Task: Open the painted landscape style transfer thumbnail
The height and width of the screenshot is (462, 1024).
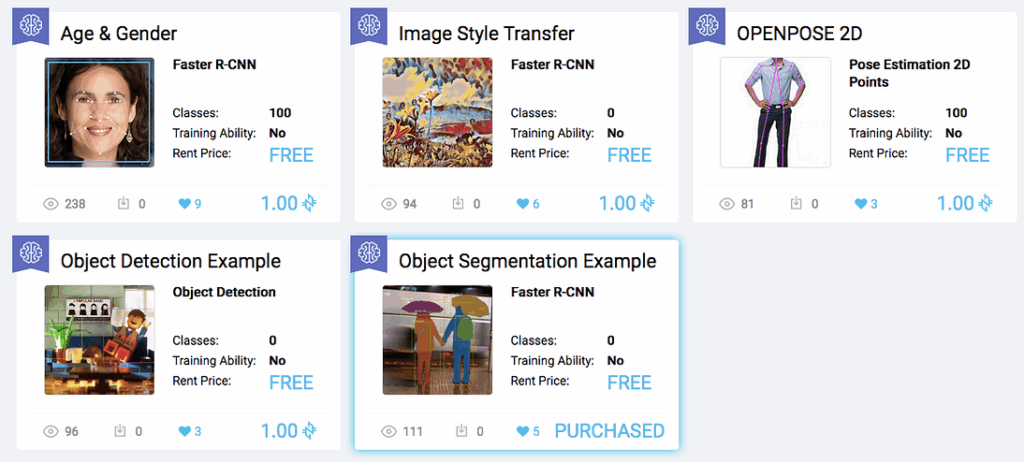Action: coord(437,112)
